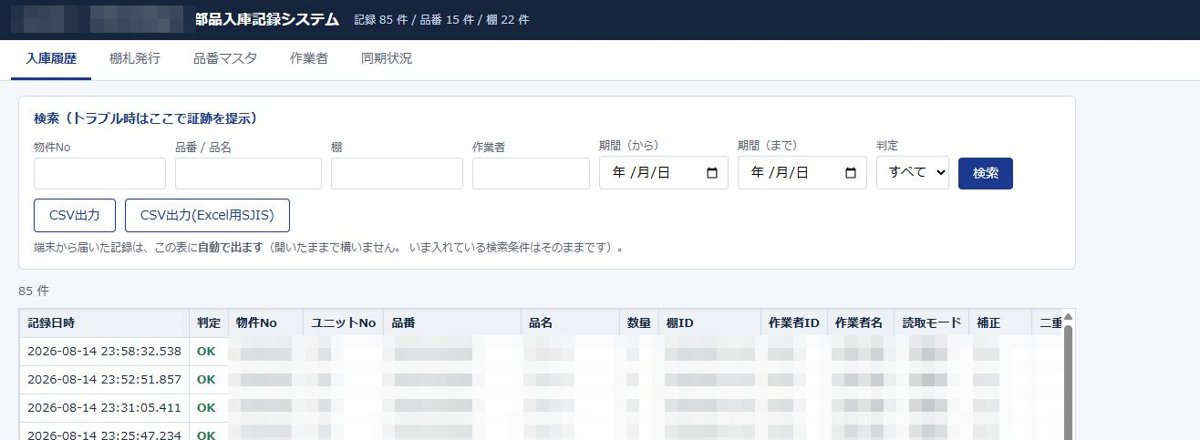Click the ユニットNo column header
1200x440 pixels.
pos(343,323)
